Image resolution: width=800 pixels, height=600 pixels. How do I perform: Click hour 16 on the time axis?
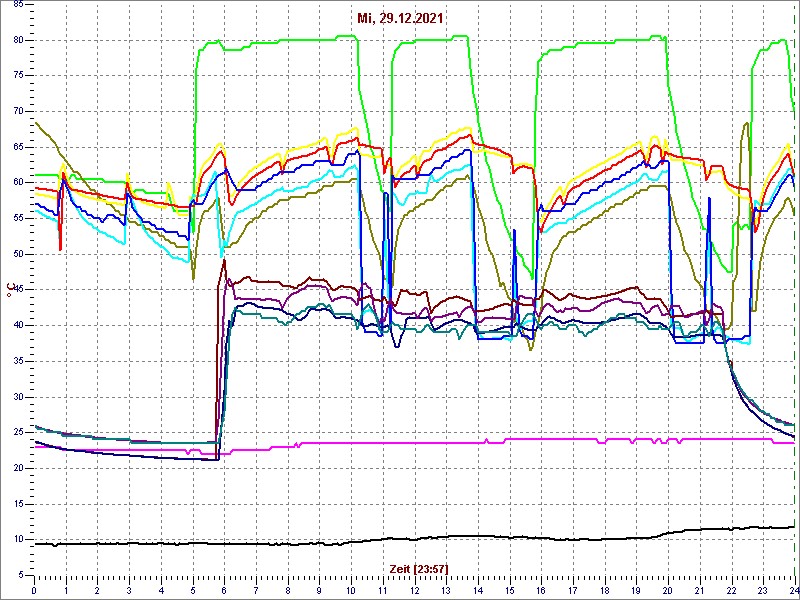coord(541,589)
